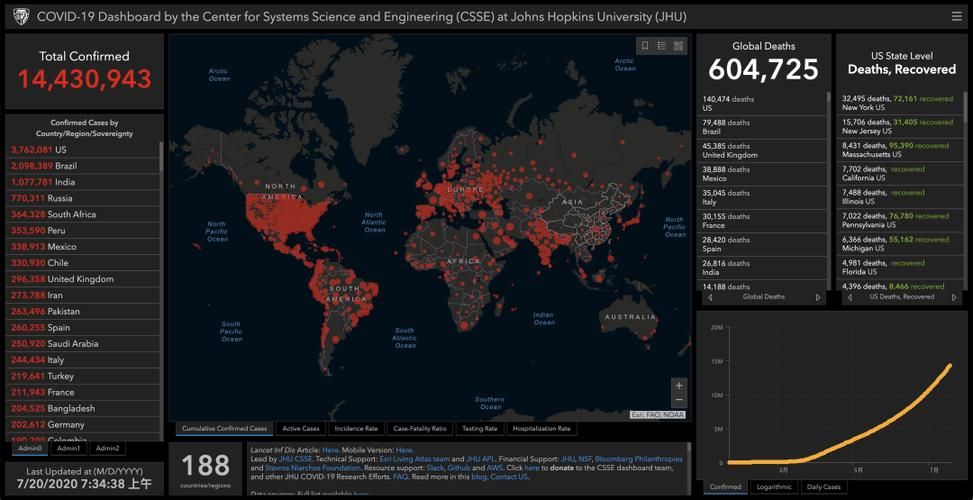This screenshot has height=500, width=973.
Task: Select South Africa in confirmed cases list
Action: (x=83, y=215)
